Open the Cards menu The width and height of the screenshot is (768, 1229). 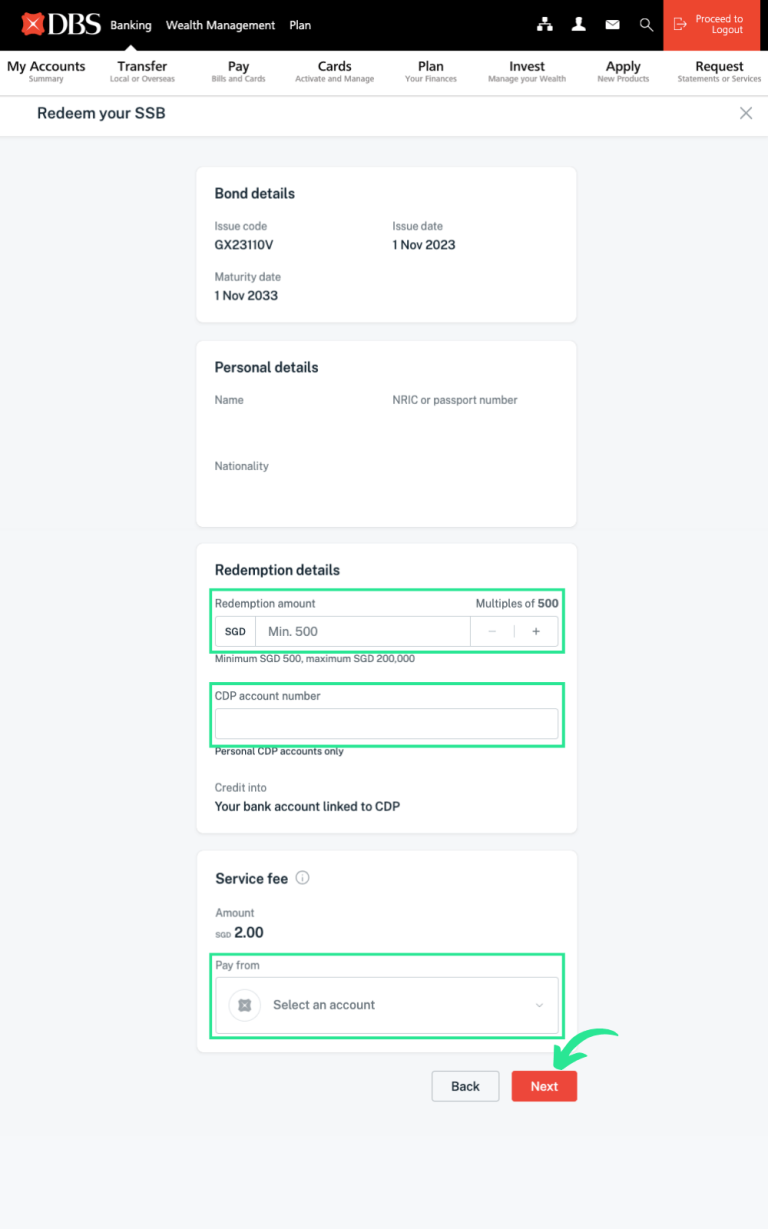(x=334, y=71)
